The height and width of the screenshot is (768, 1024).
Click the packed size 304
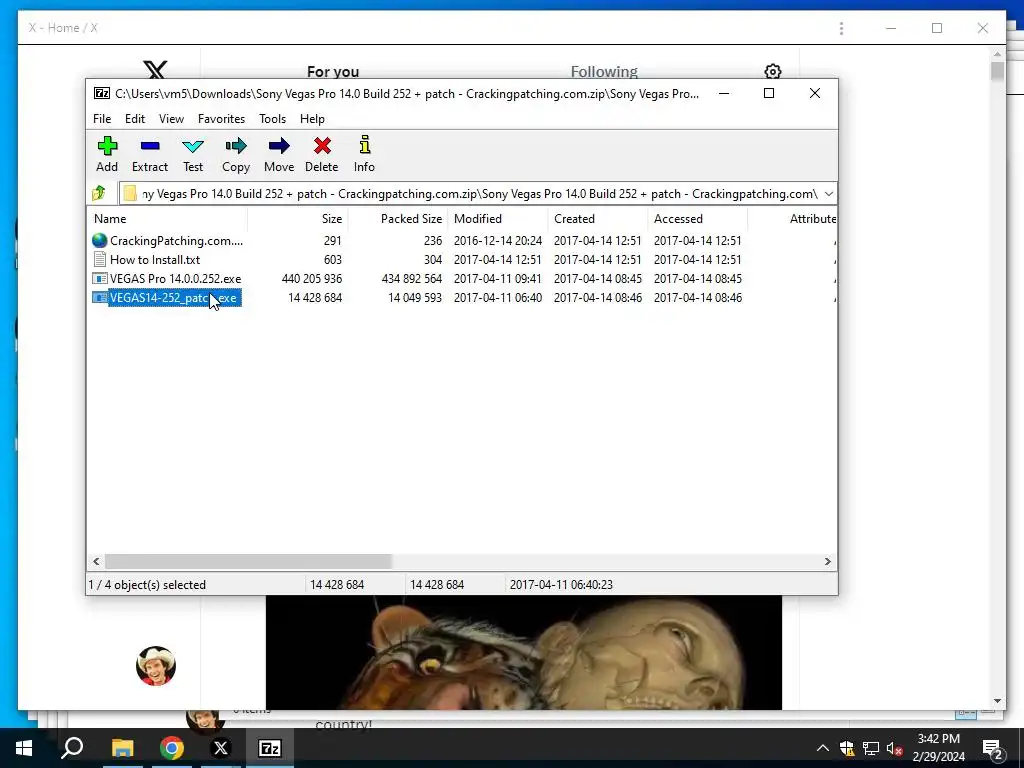(x=432, y=260)
